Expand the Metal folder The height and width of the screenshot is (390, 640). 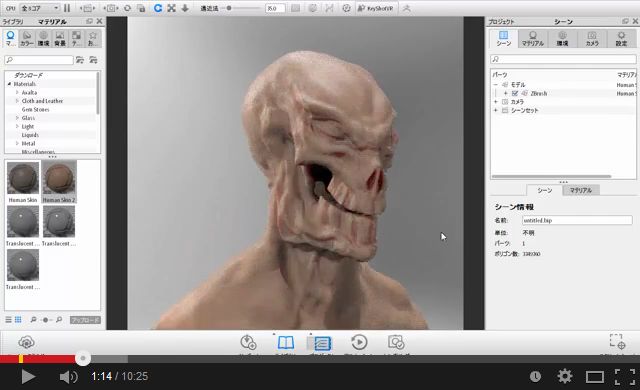[x=17, y=144]
